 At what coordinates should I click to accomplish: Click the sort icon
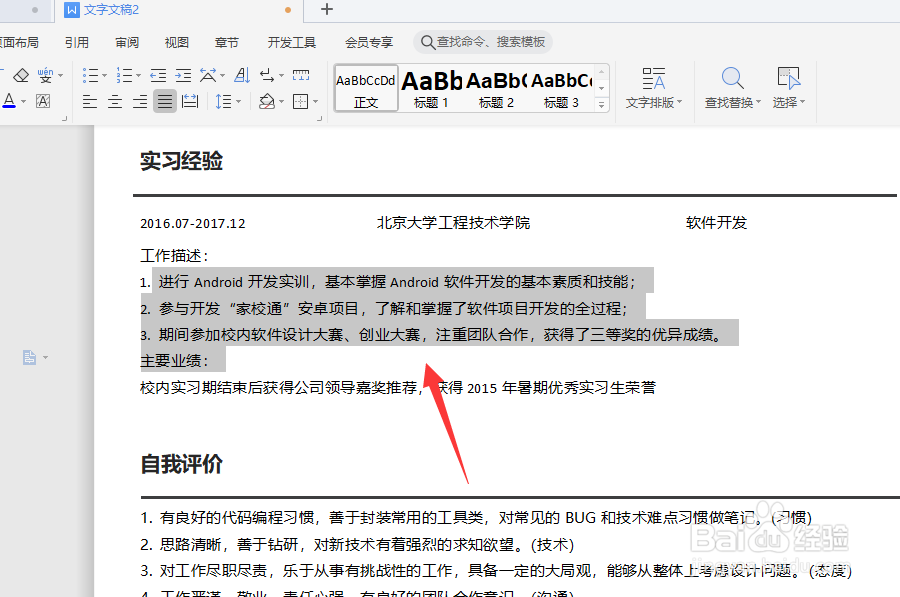click(x=242, y=75)
